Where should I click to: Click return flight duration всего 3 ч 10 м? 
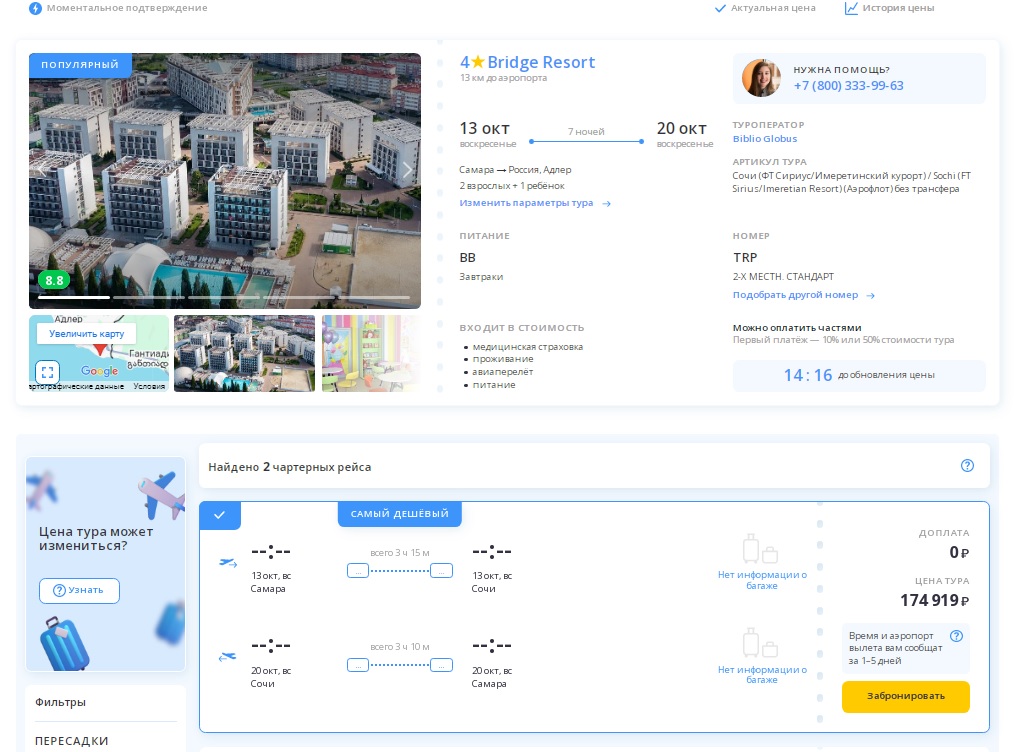pyautogui.click(x=400, y=647)
